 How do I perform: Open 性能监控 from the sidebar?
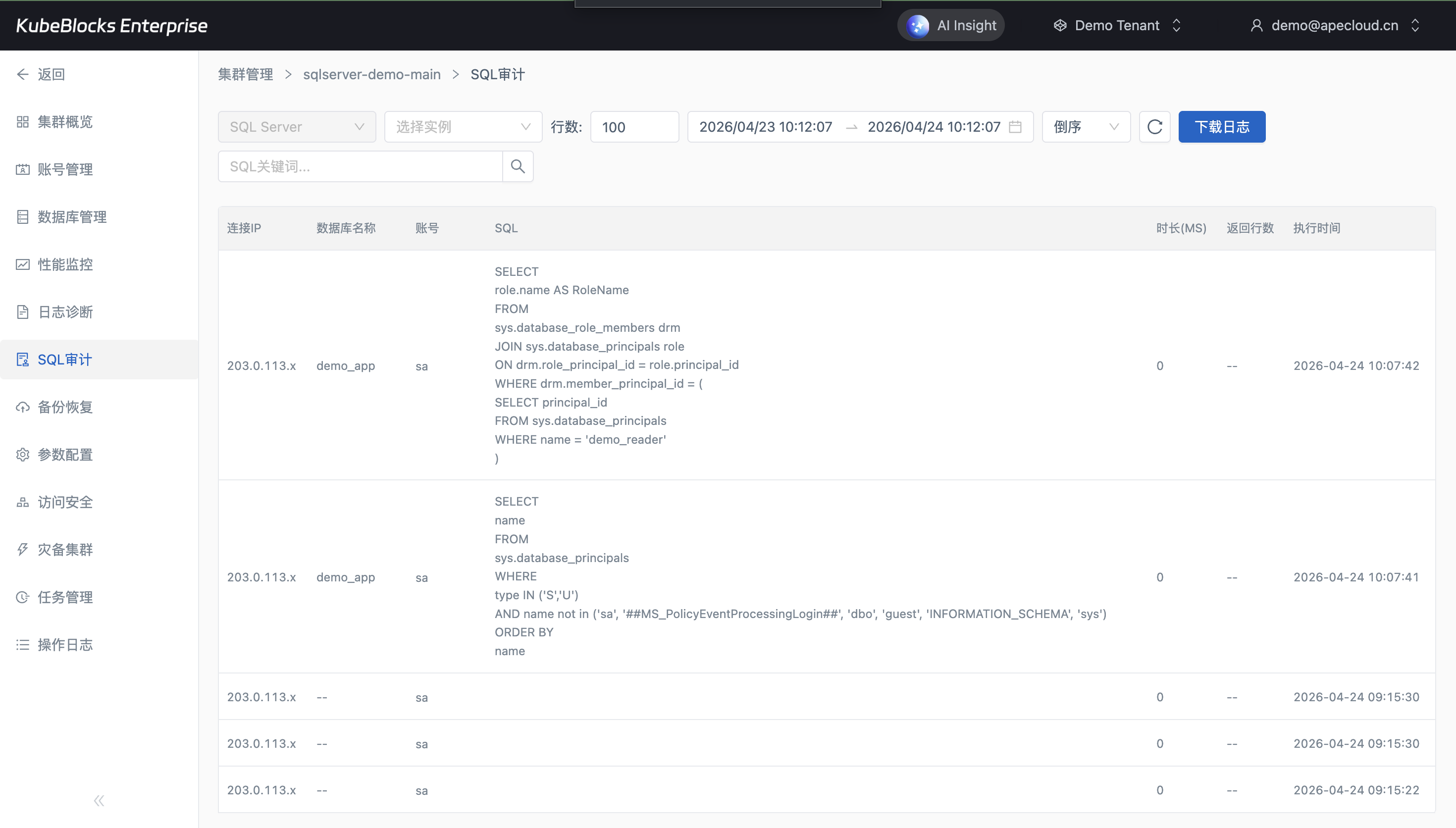click(x=65, y=264)
